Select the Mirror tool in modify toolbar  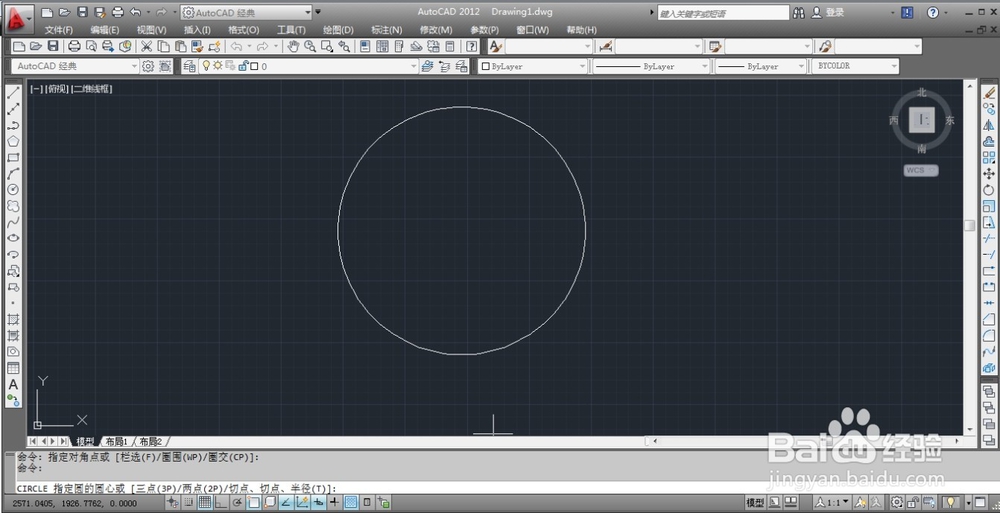(x=989, y=125)
